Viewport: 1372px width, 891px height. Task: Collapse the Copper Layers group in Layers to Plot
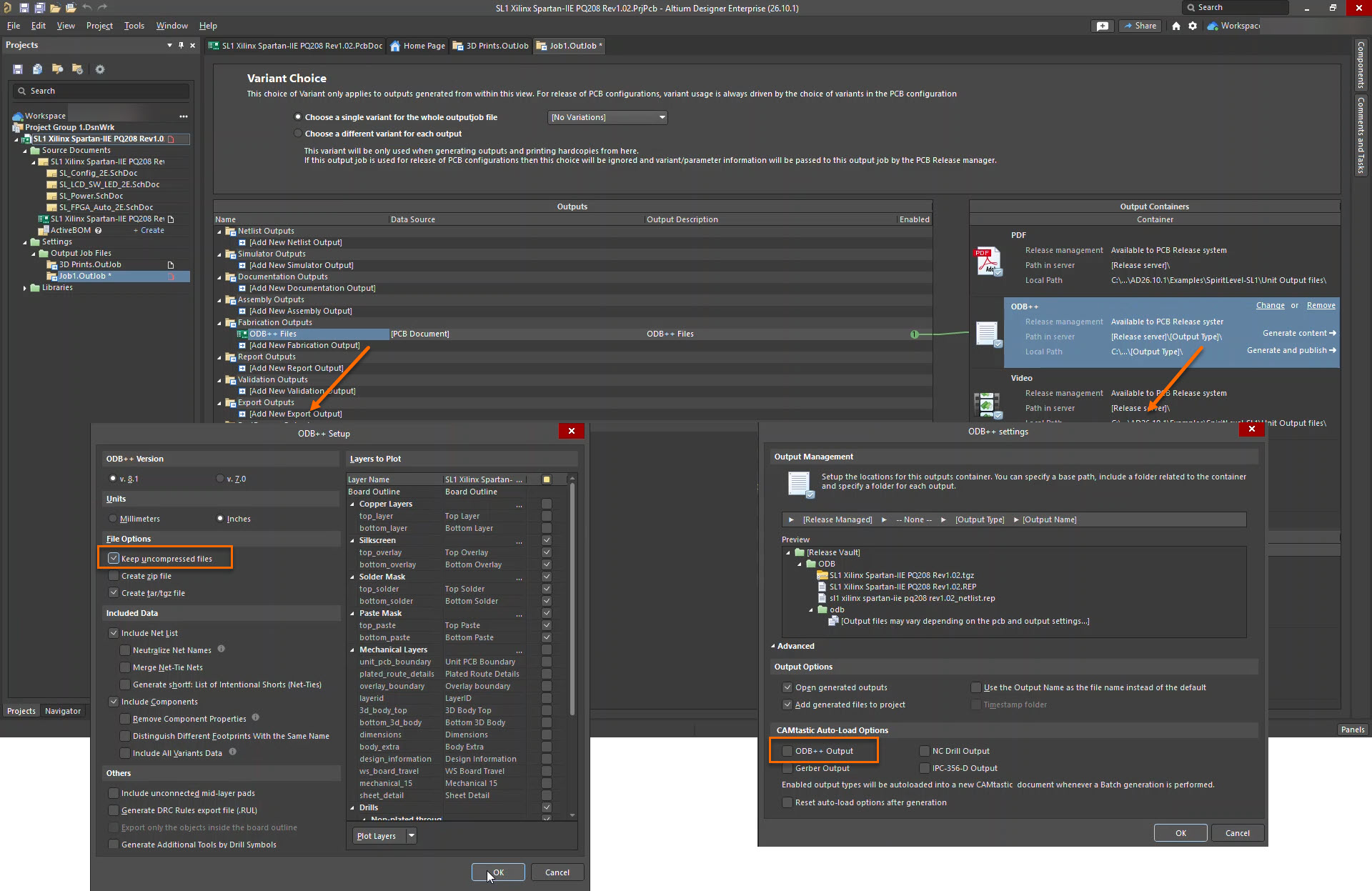tap(352, 504)
